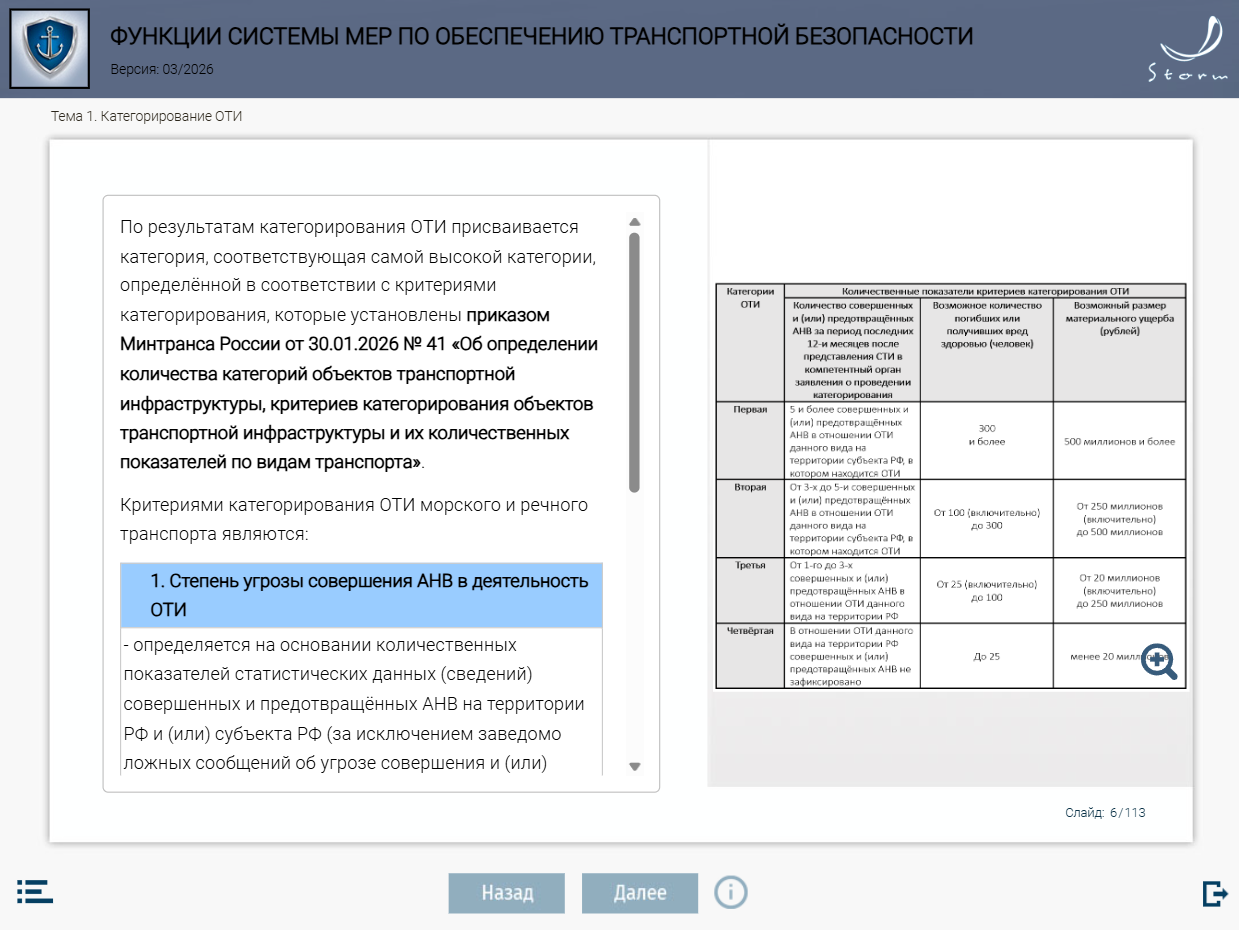Click the info icon beside Далее
The image size is (1239, 930).
pyautogui.click(x=731, y=891)
